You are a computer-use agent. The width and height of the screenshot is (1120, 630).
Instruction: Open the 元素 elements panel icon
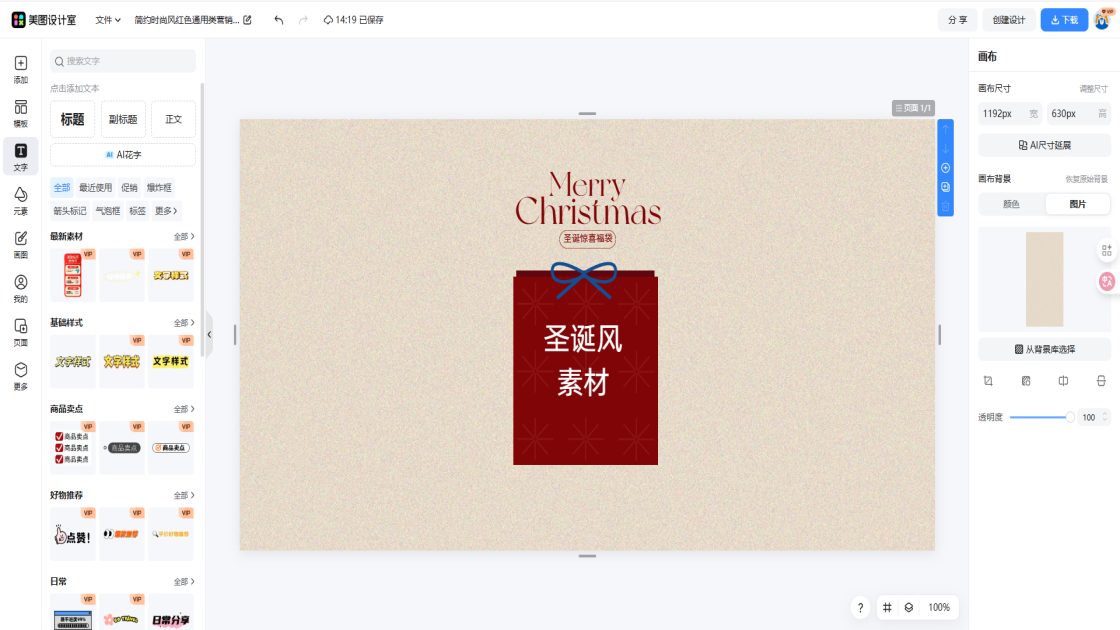(20, 199)
